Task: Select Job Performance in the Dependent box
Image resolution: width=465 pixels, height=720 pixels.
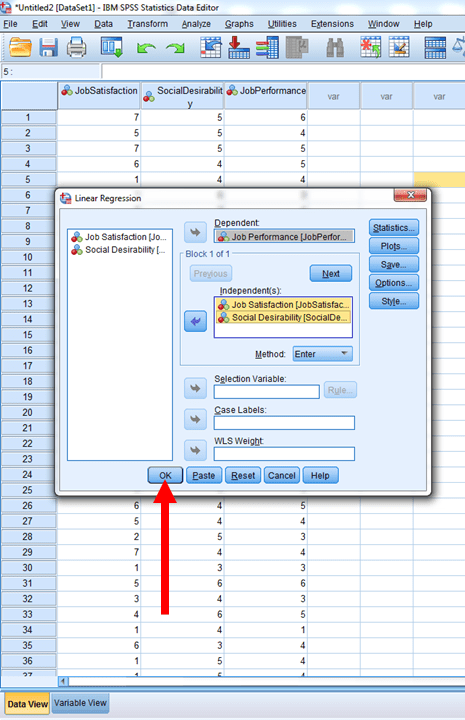Action: point(284,236)
